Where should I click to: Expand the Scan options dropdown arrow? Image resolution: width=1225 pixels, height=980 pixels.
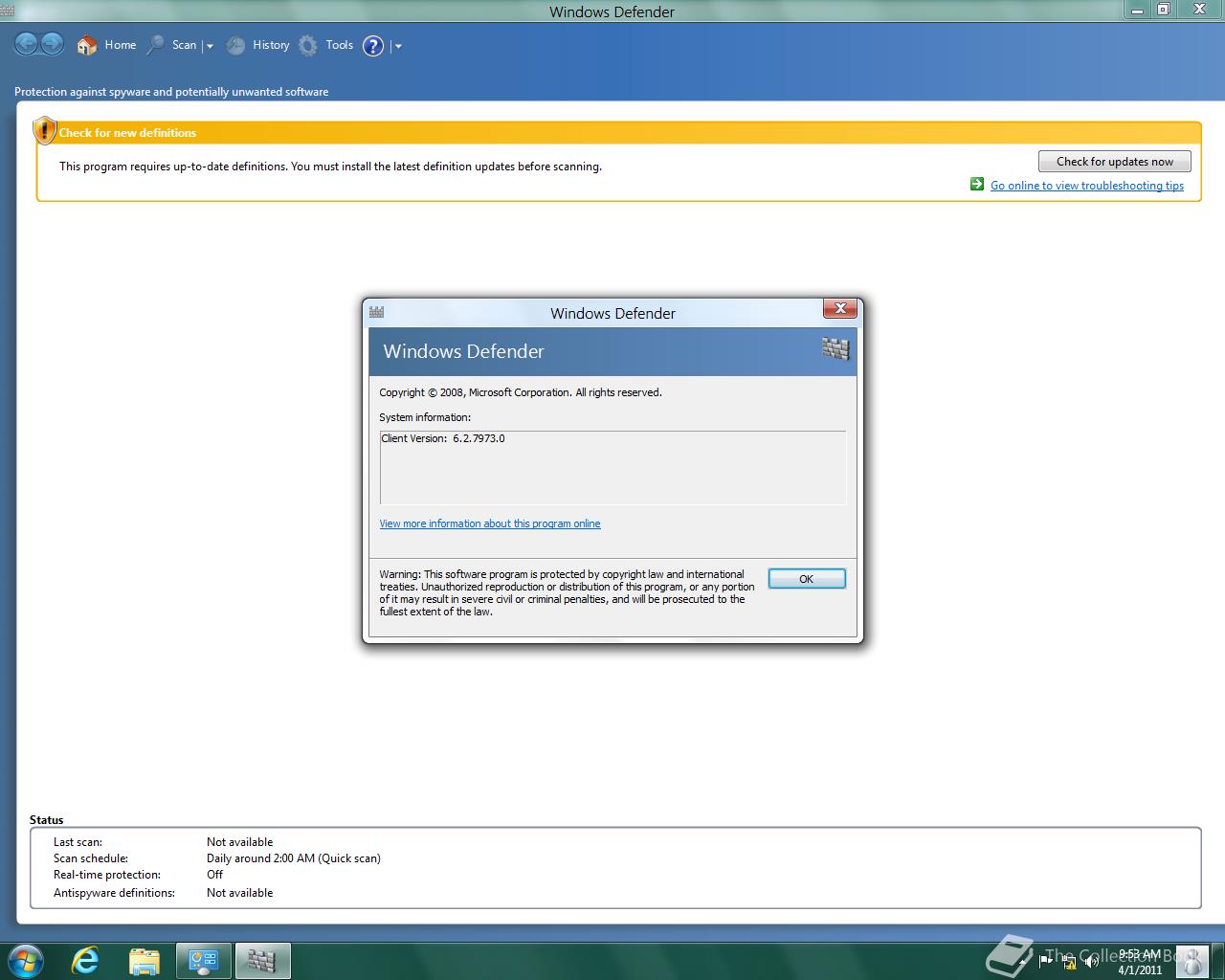210,46
